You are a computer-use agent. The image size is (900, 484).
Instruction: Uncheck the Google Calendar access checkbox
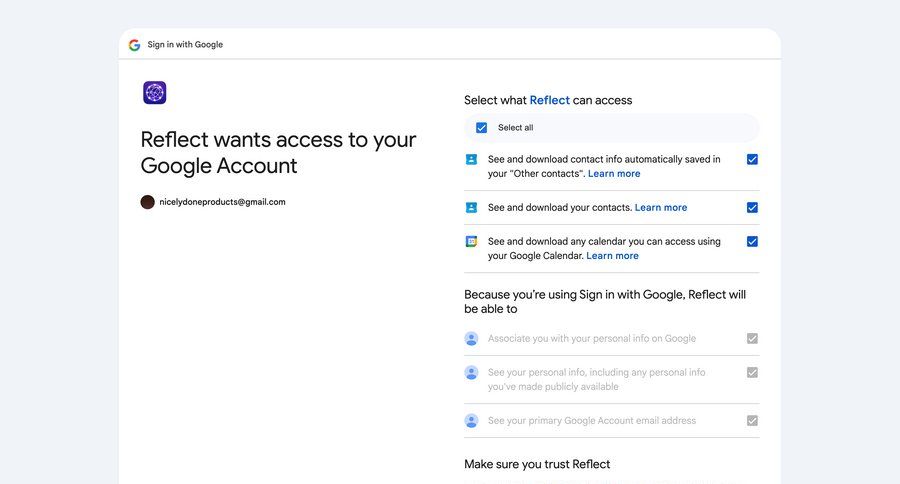(x=752, y=241)
